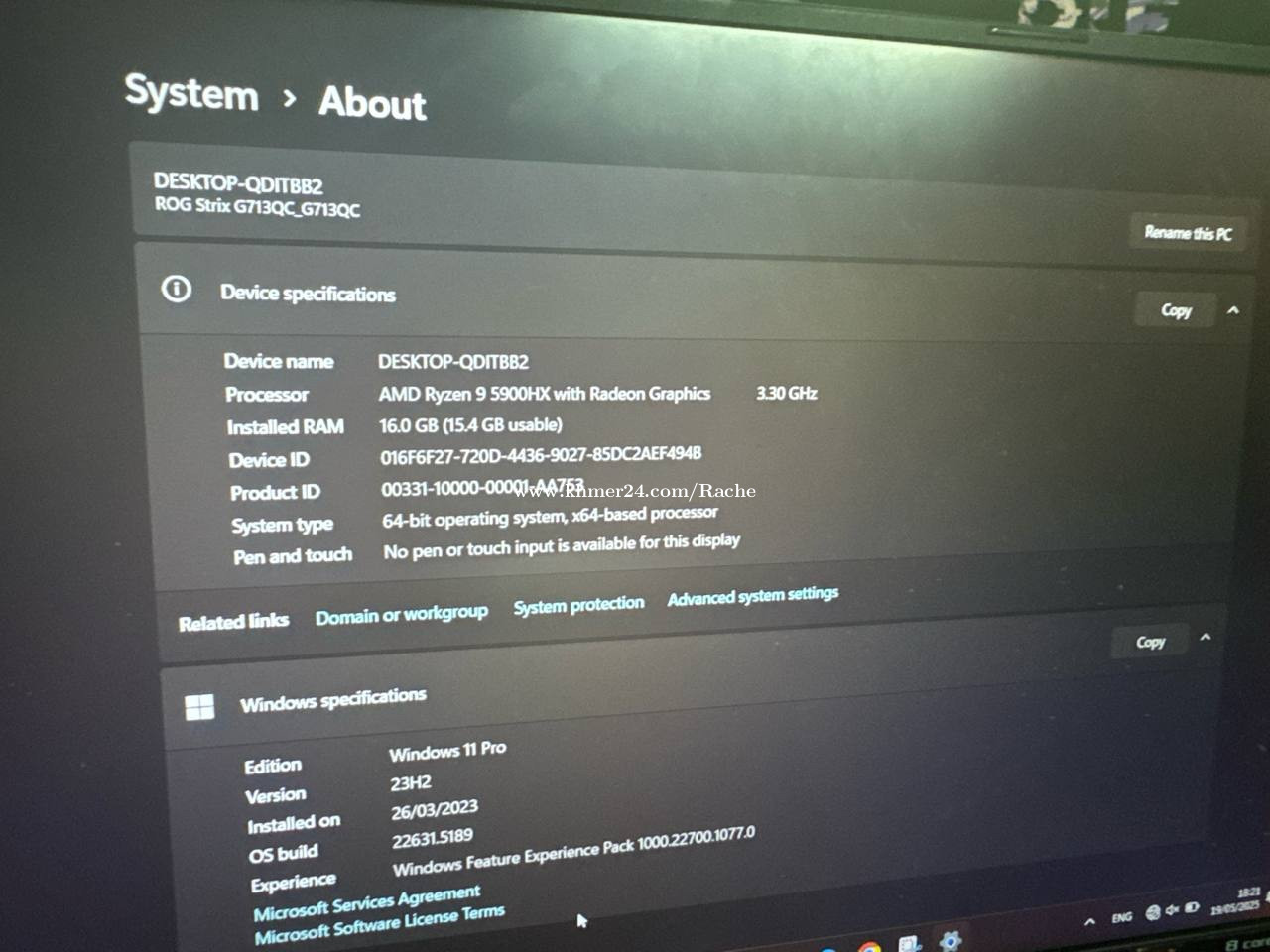Open Microsoft Software License Terms link

pos(379,924)
